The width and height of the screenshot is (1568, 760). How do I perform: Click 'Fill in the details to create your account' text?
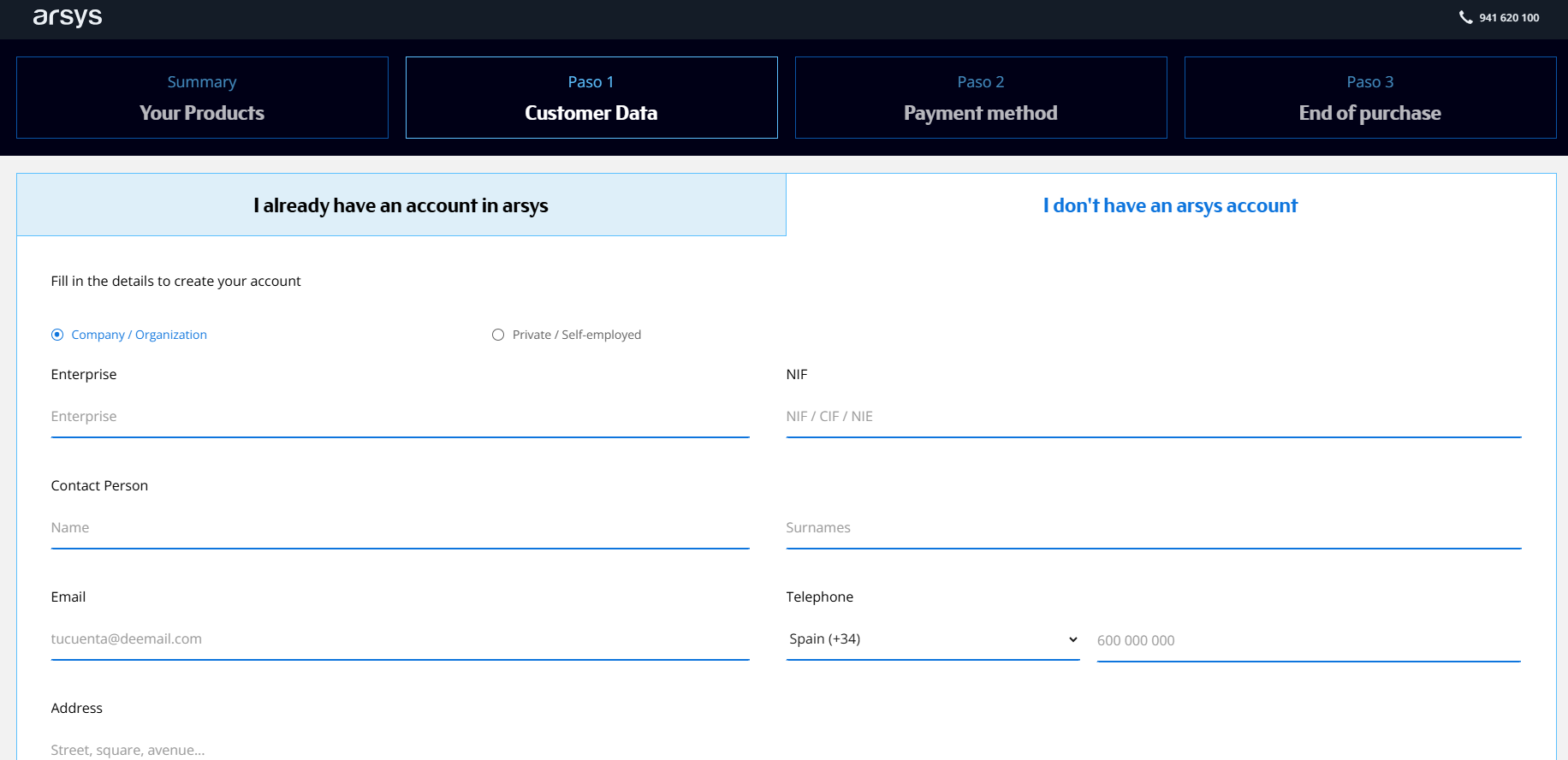(175, 281)
